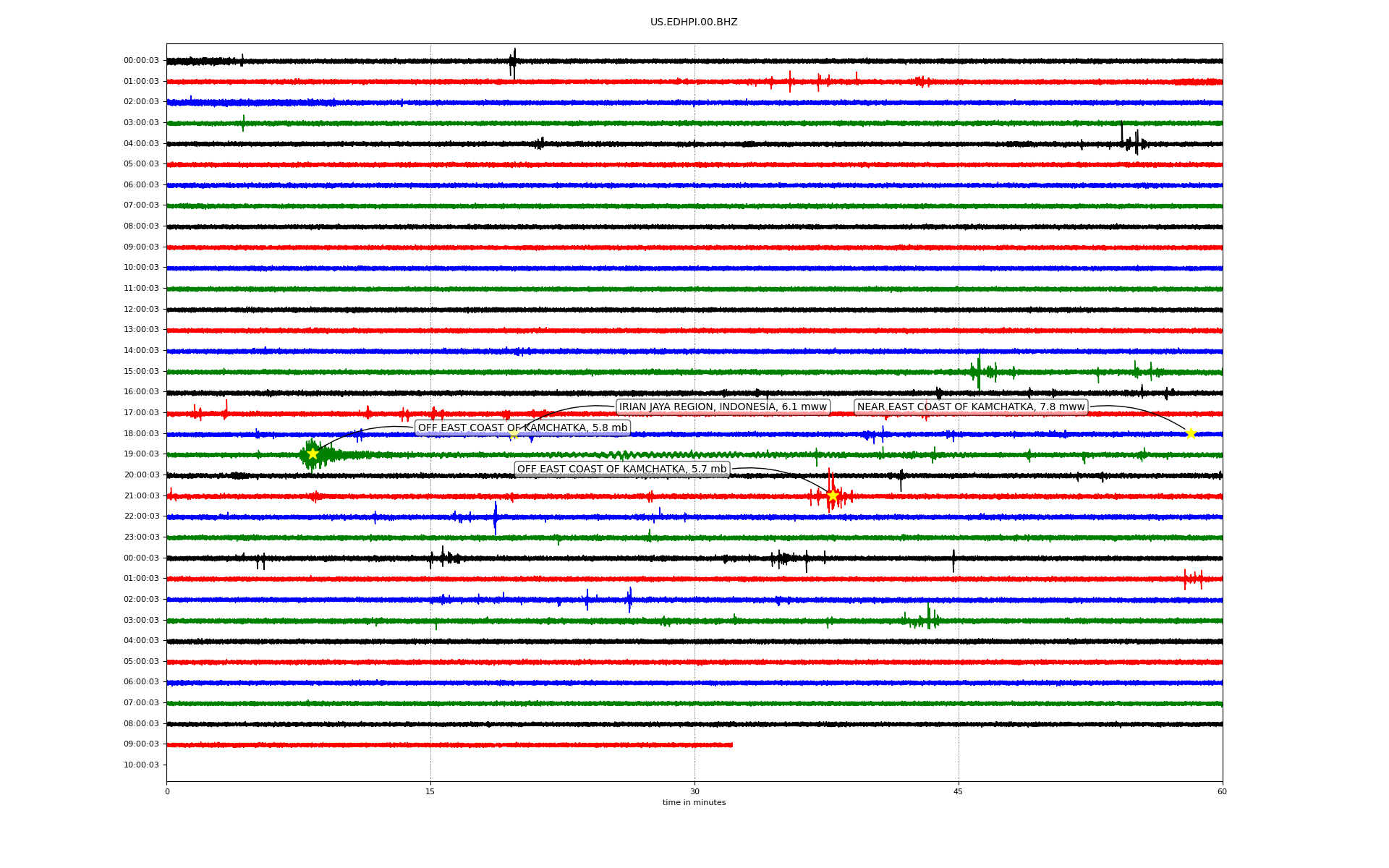Click the yellow star on the 19:00:03 trace
This screenshot has width=1389, height=868.
[313, 454]
